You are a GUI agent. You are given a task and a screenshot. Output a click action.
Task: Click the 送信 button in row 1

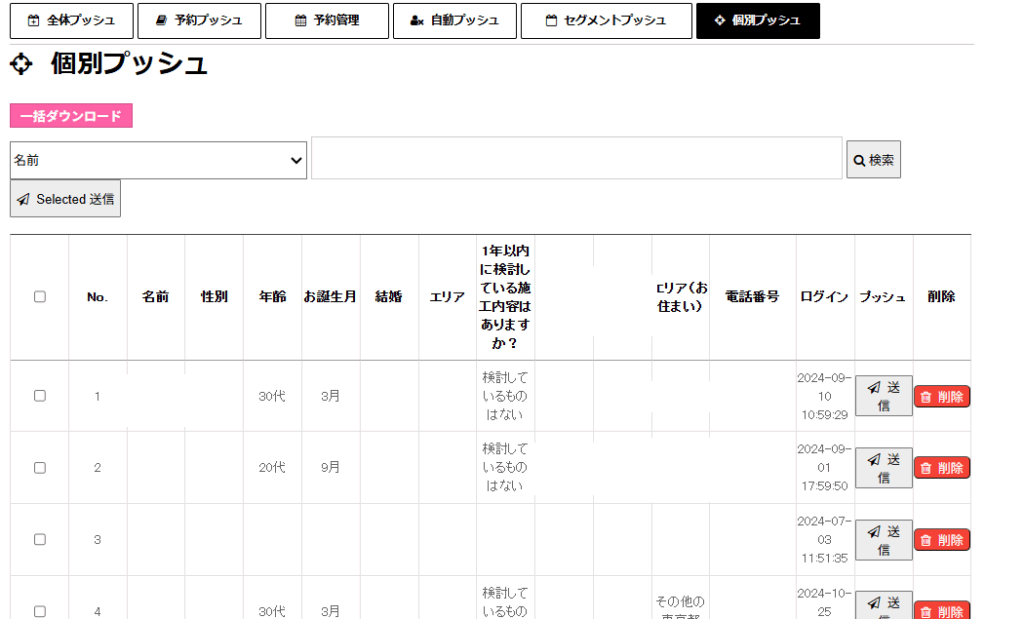[883, 396]
